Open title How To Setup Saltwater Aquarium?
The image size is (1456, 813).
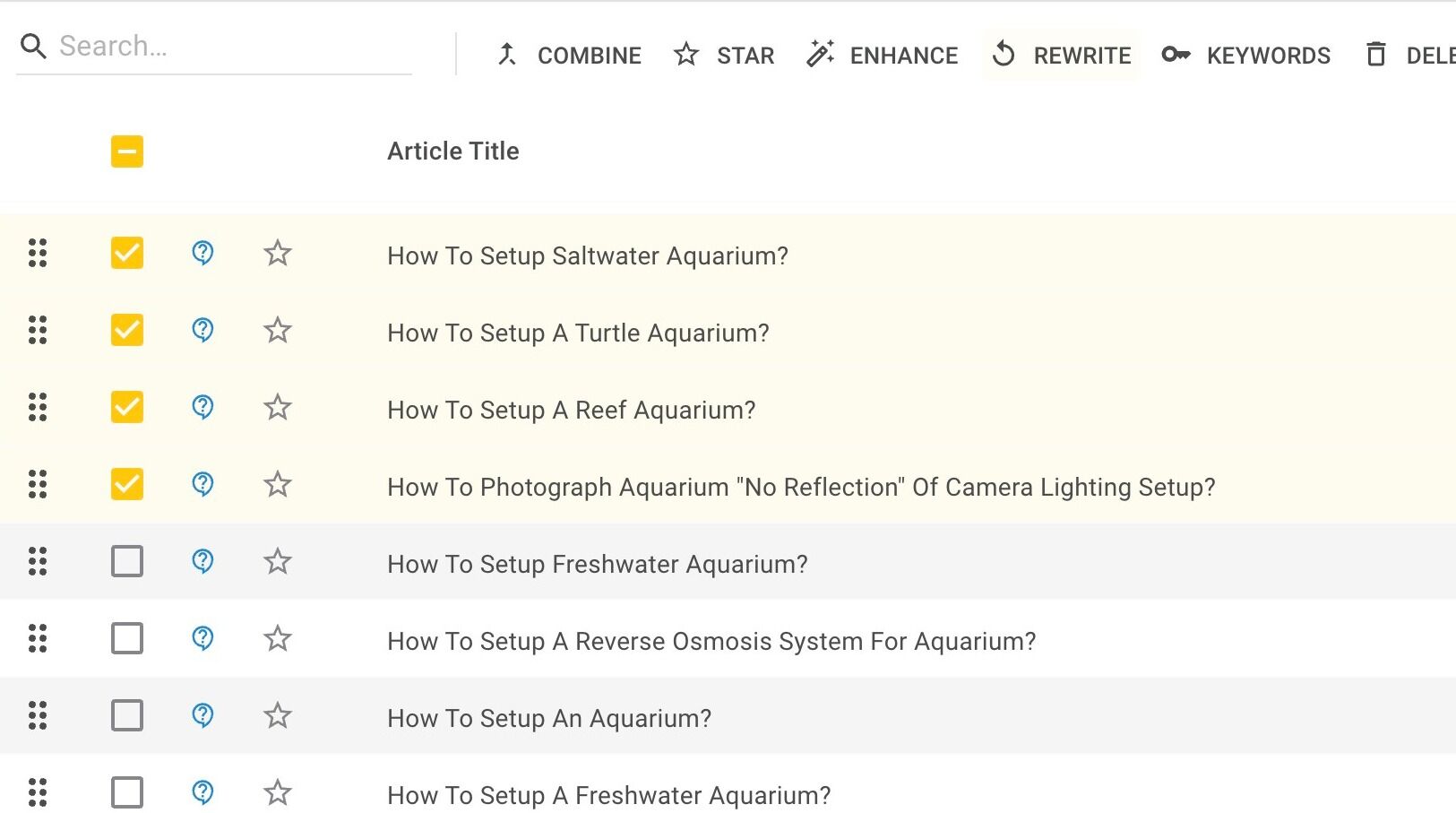[x=588, y=256]
